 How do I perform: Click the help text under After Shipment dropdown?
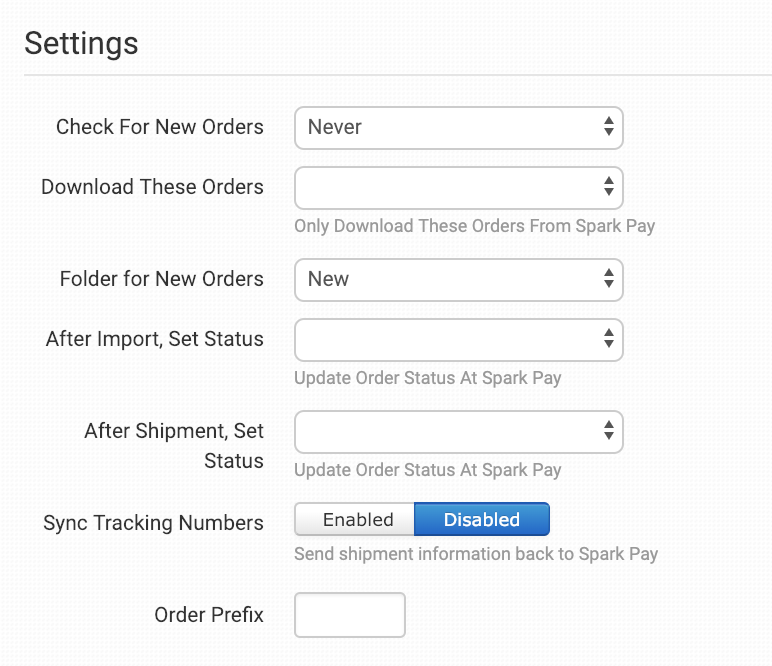[427, 470]
